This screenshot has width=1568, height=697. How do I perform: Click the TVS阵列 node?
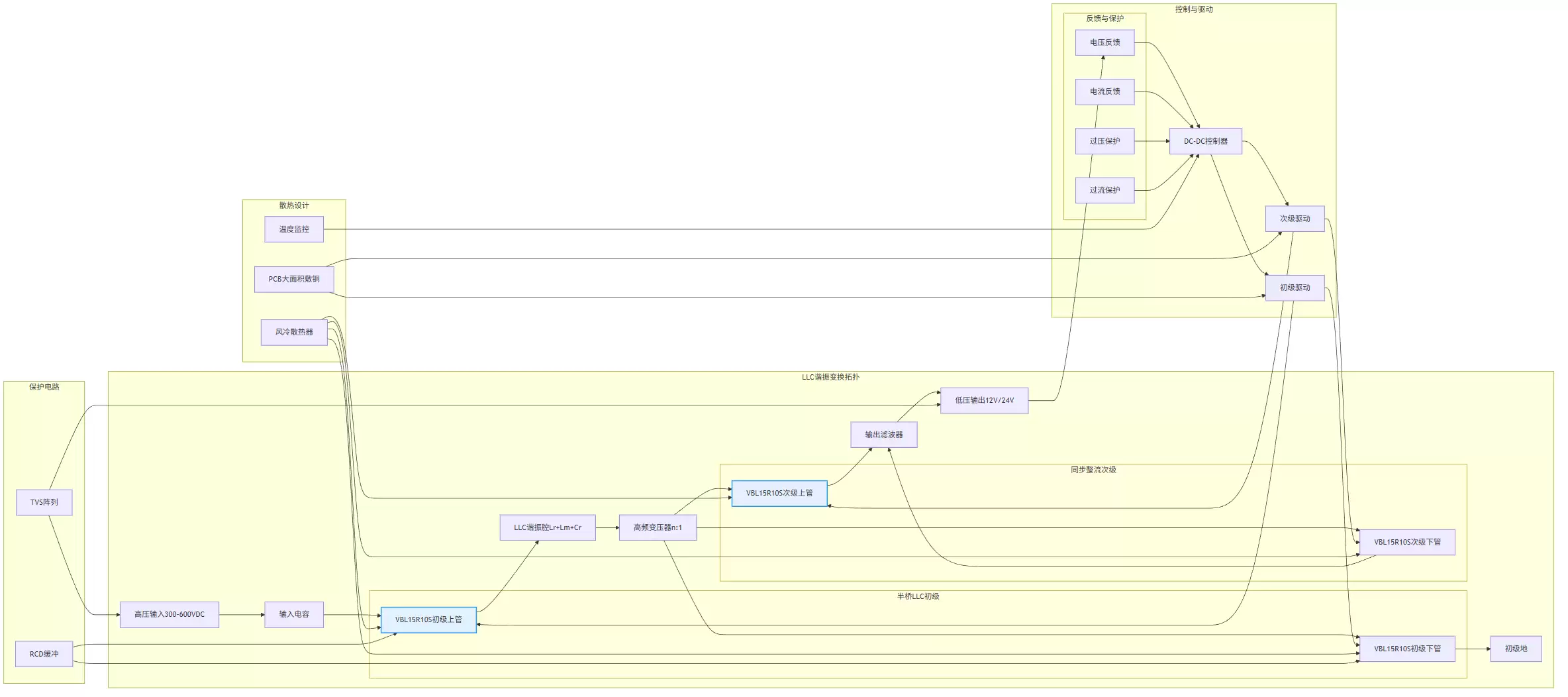click(44, 502)
